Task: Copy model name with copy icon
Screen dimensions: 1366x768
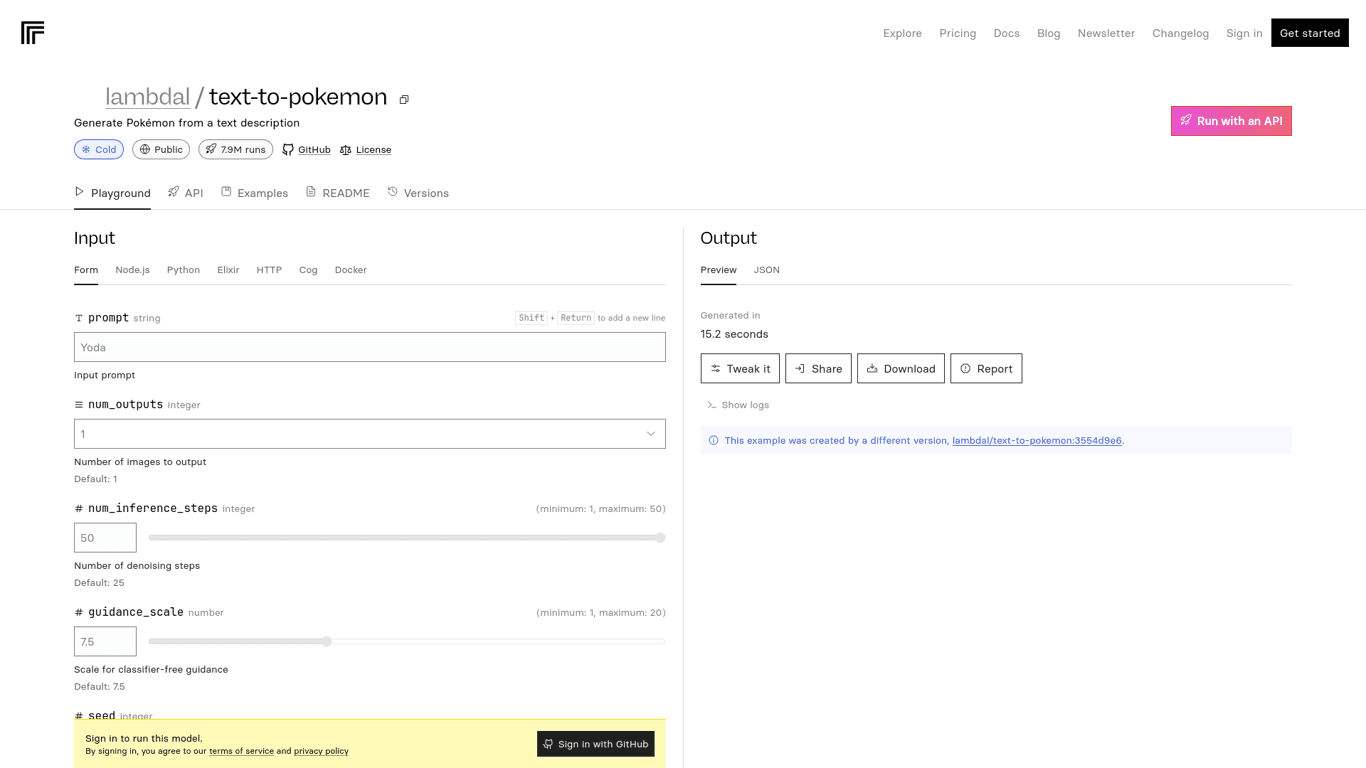Action: 404,100
